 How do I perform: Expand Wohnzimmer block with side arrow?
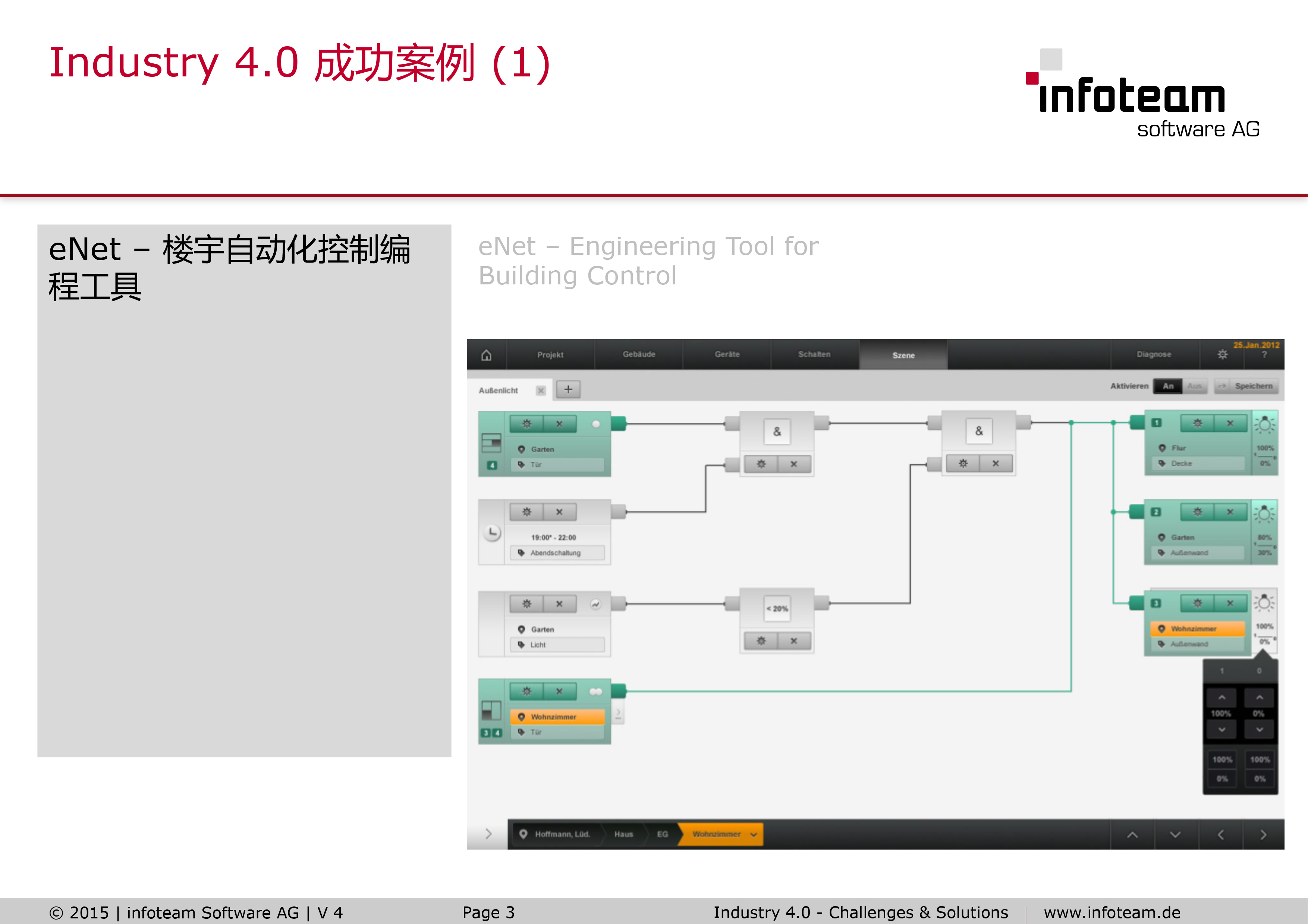618,713
